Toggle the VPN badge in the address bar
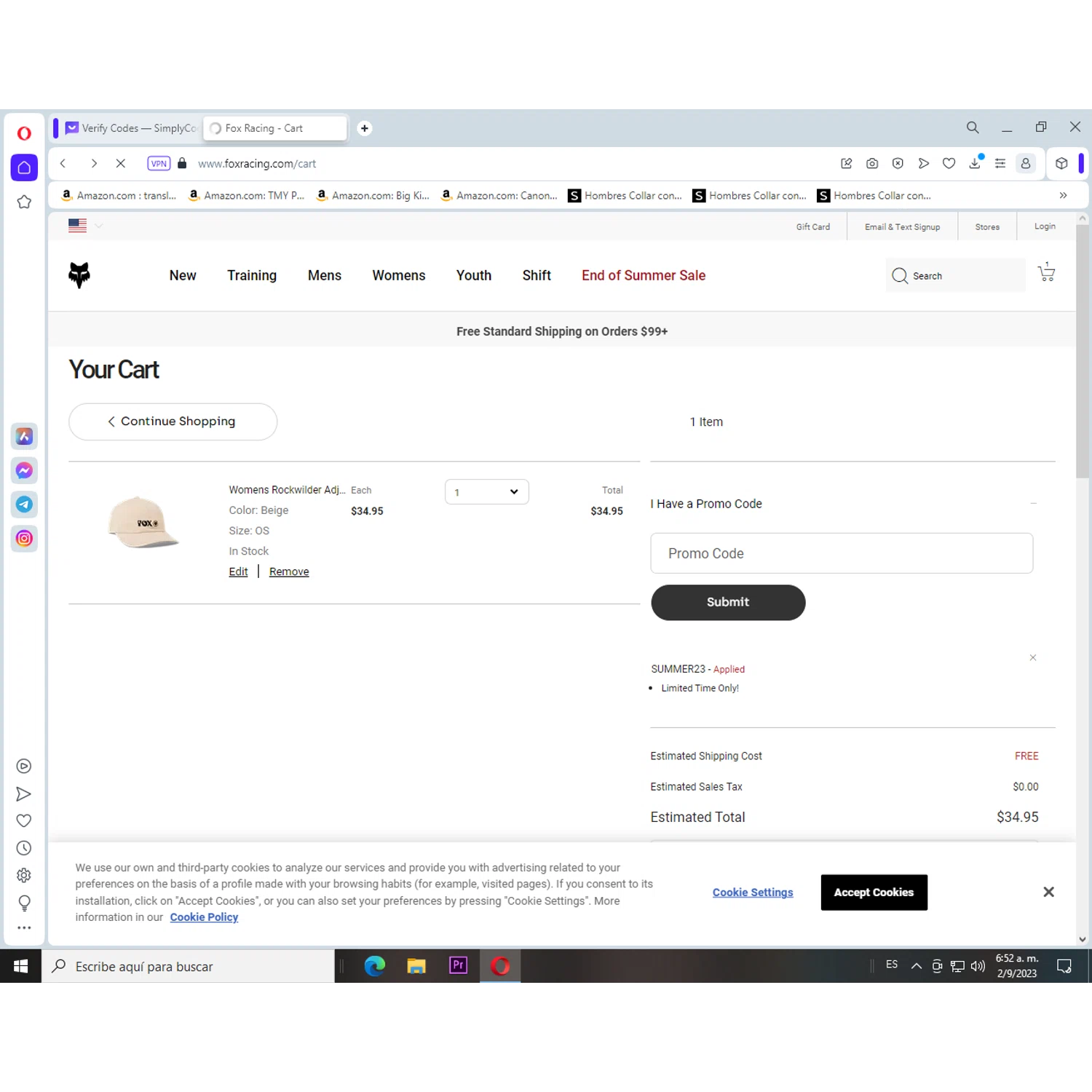 click(x=159, y=164)
